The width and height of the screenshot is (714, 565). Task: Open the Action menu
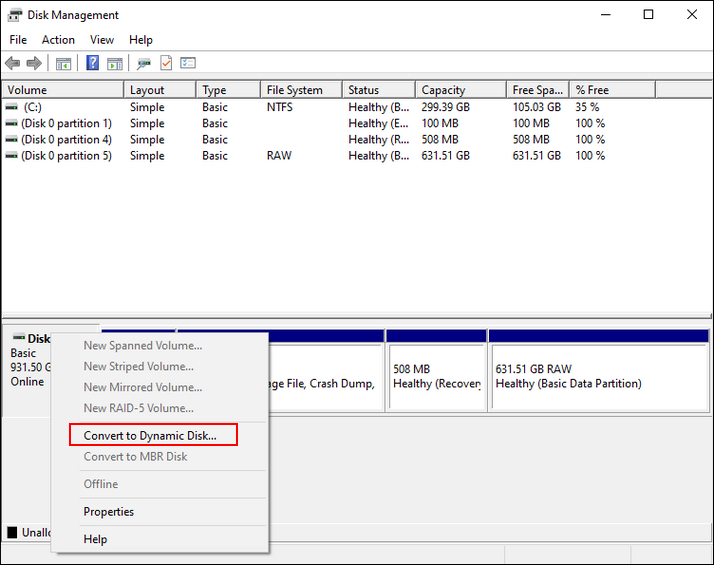coord(58,40)
